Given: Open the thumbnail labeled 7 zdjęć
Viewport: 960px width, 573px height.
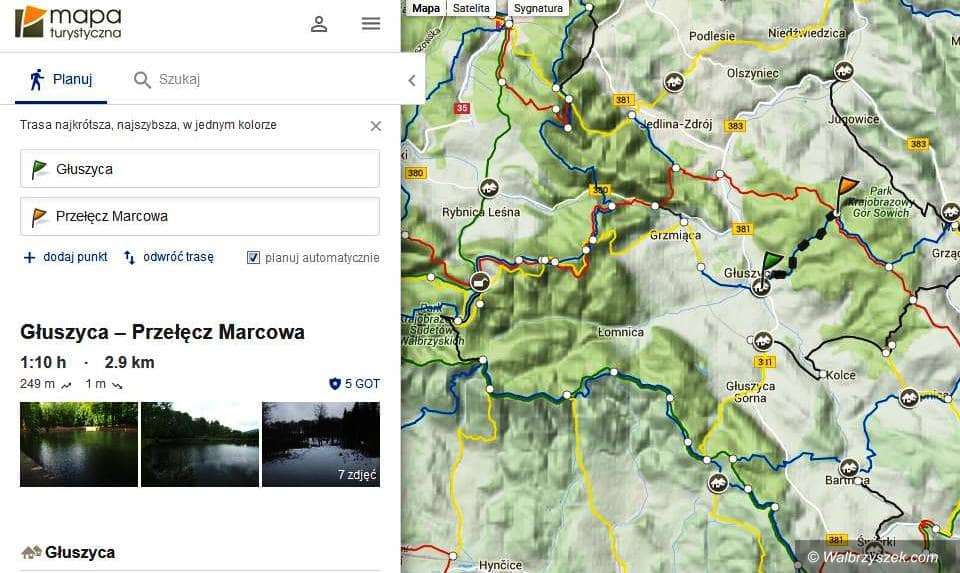Looking at the screenshot, I should coord(321,444).
